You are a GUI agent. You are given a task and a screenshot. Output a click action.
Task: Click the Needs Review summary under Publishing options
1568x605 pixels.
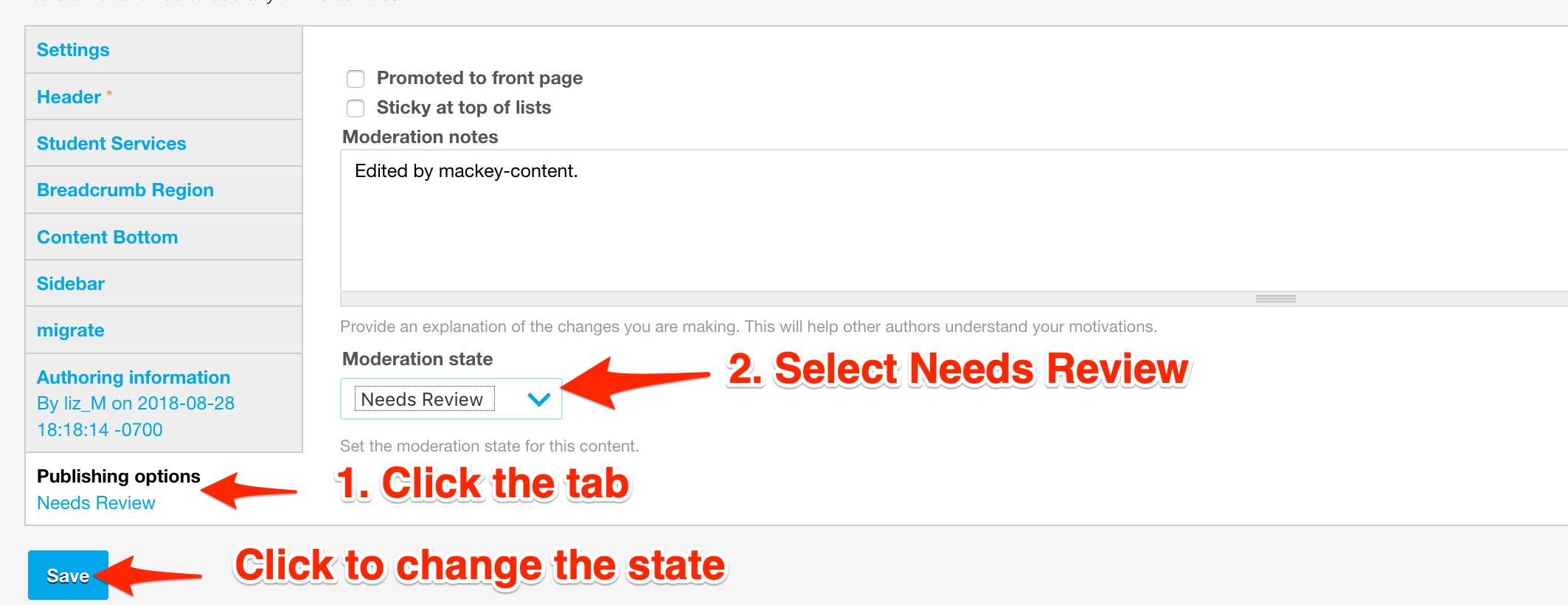click(96, 503)
